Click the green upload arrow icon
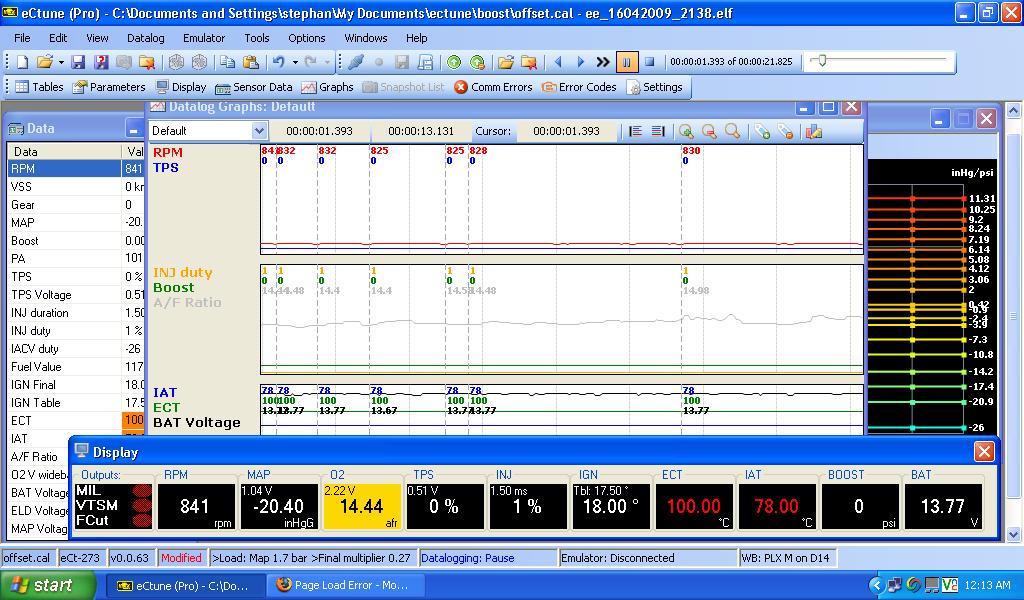The width and height of the screenshot is (1024, 600). 454,62
